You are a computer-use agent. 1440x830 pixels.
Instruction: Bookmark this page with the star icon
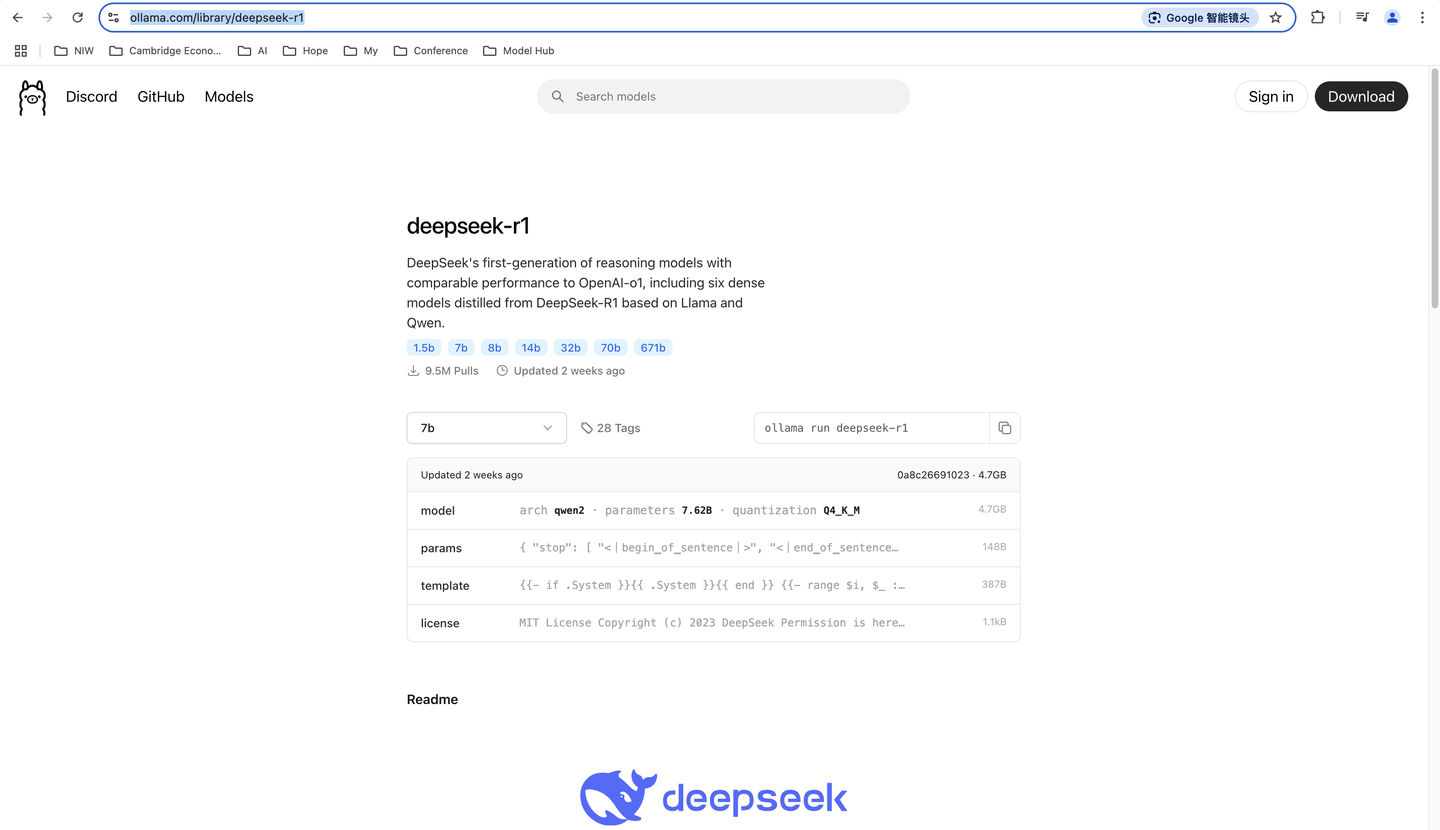1275,18
